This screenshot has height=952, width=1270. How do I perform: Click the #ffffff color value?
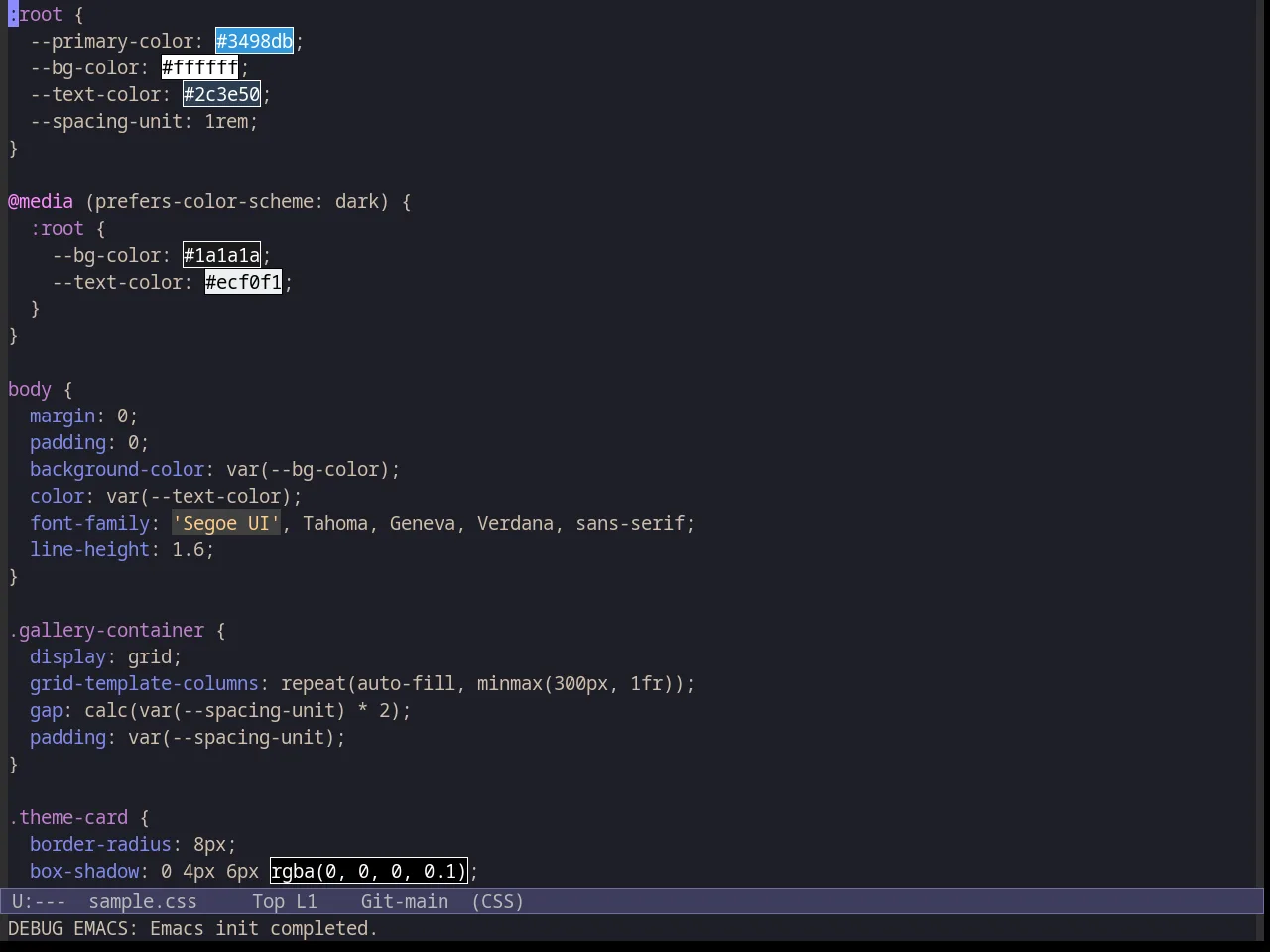(x=199, y=67)
